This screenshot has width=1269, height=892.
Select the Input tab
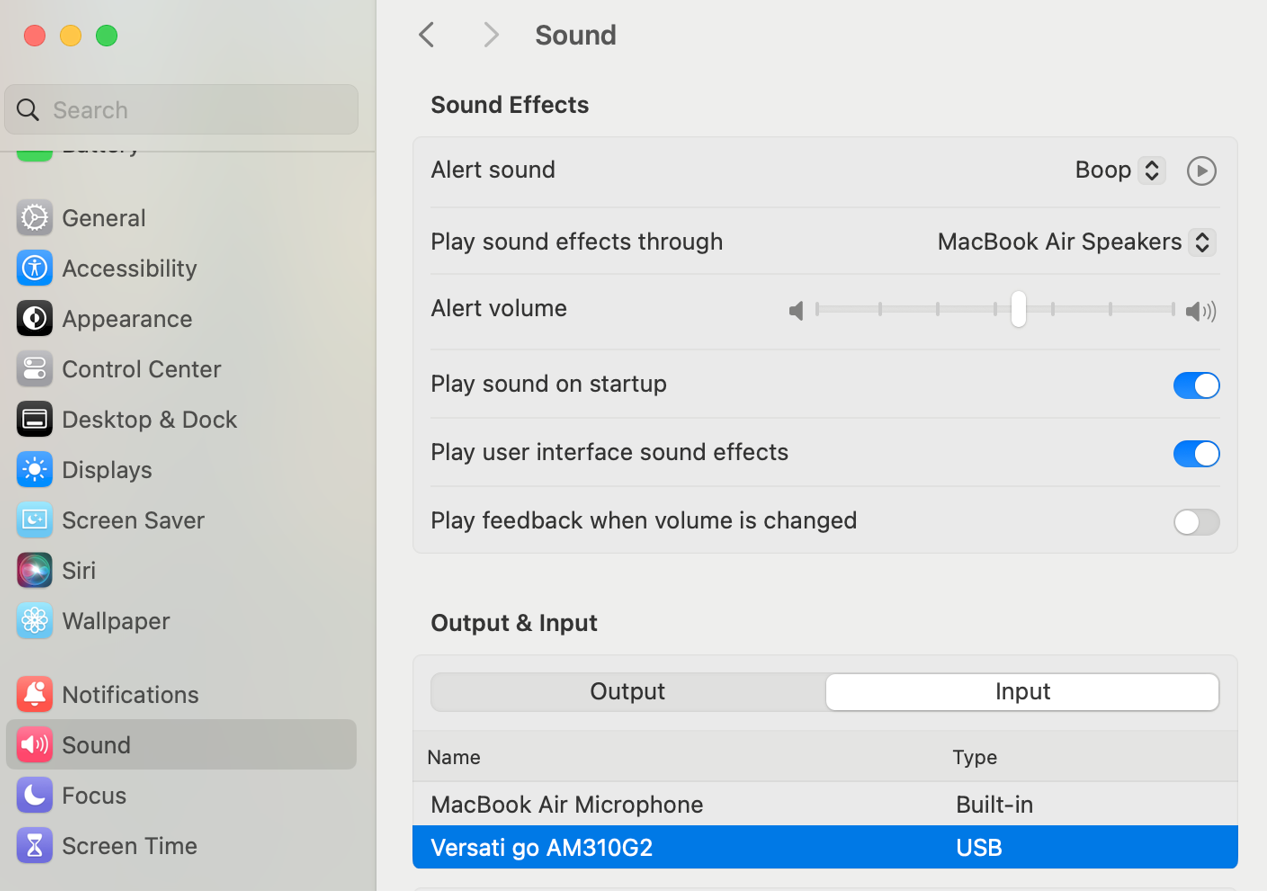1022,692
